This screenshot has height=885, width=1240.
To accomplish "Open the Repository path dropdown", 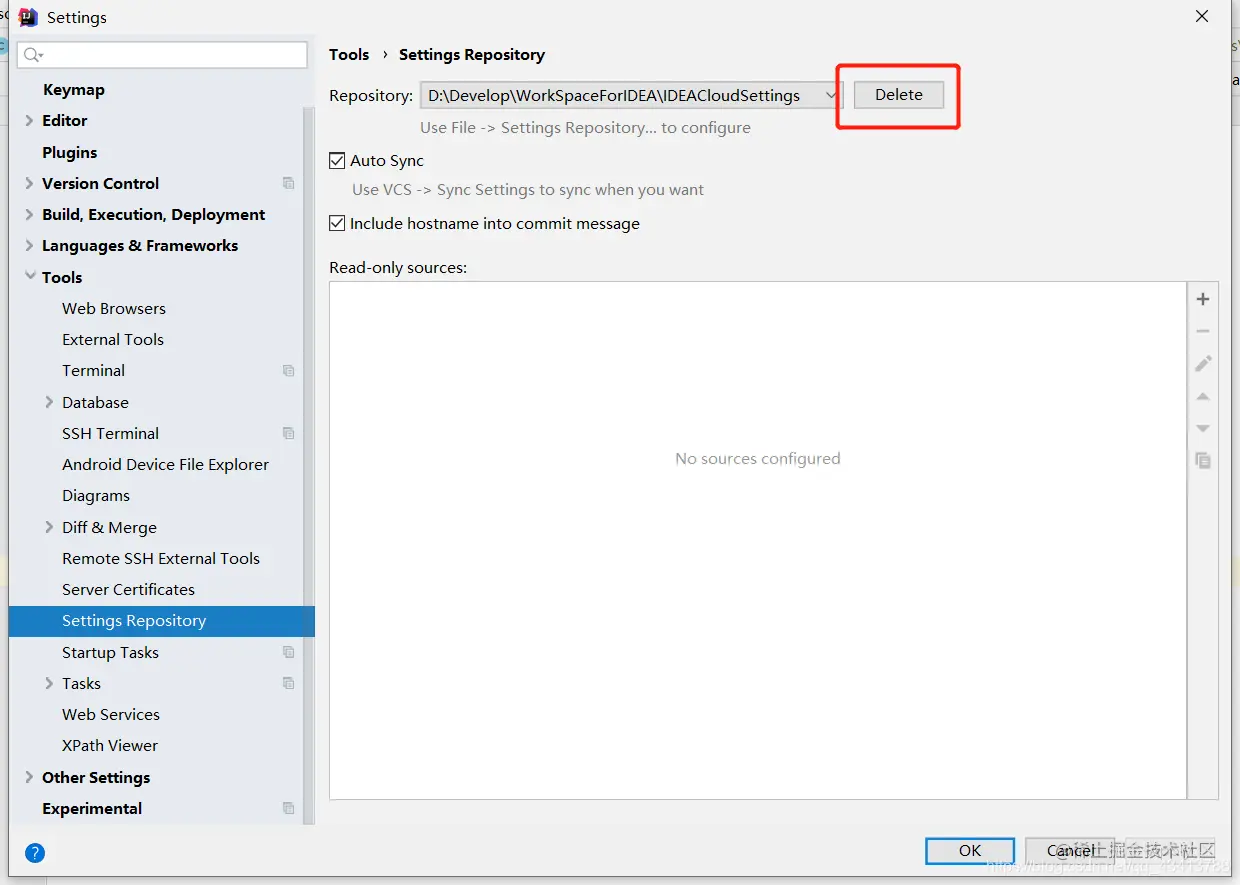I will (x=831, y=95).
